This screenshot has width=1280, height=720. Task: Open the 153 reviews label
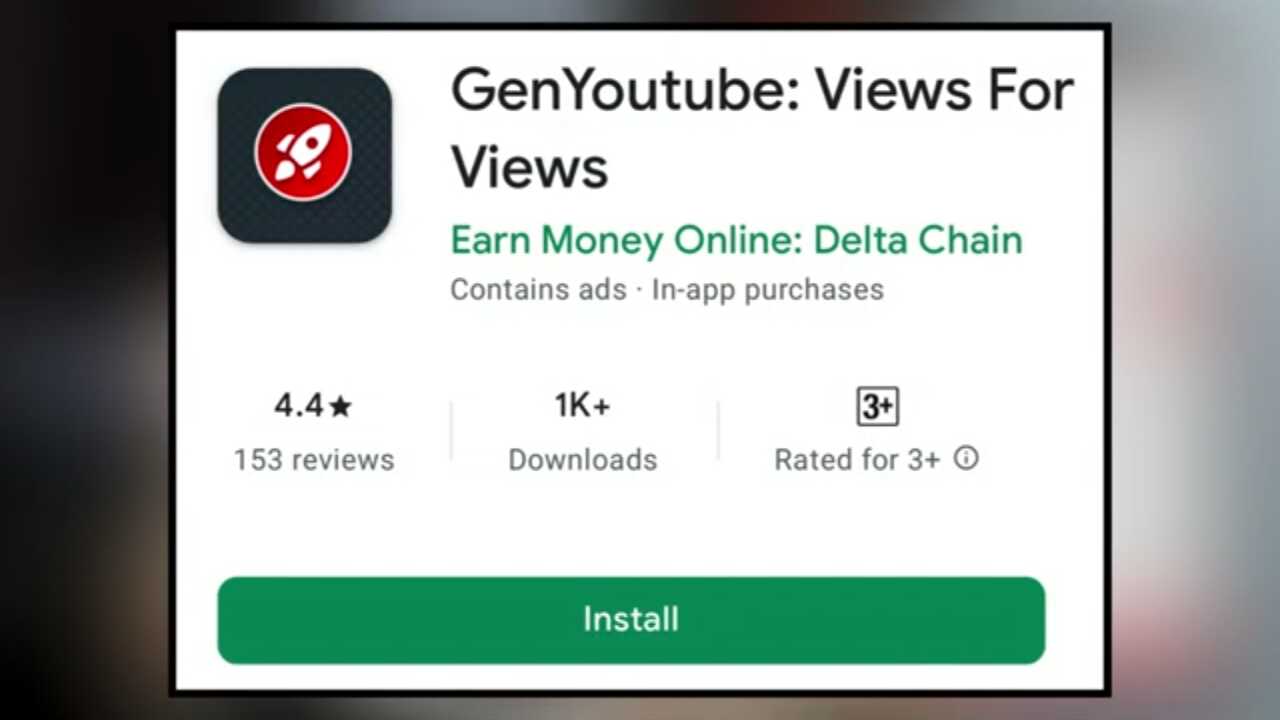314,460
